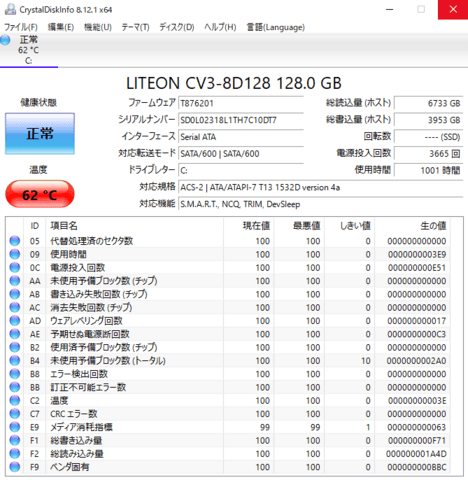Viewport: 468px width, 480px height.
Task: Select the 代替処理済のセクタ数 row name
Action: point(92,241)
